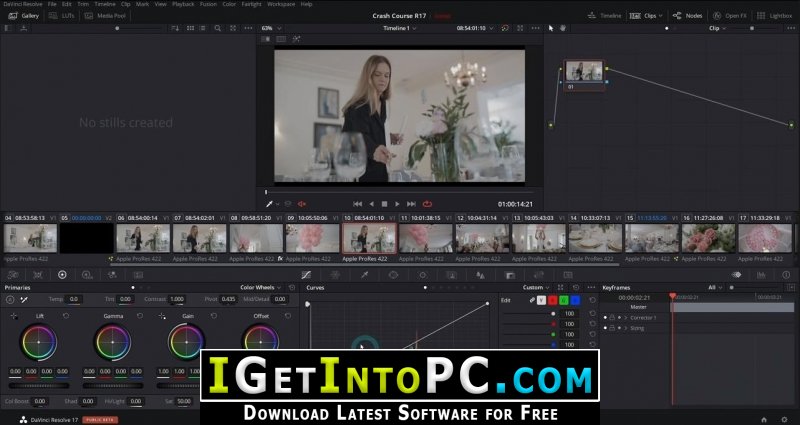Select the red channel curve button

(553, 300)
